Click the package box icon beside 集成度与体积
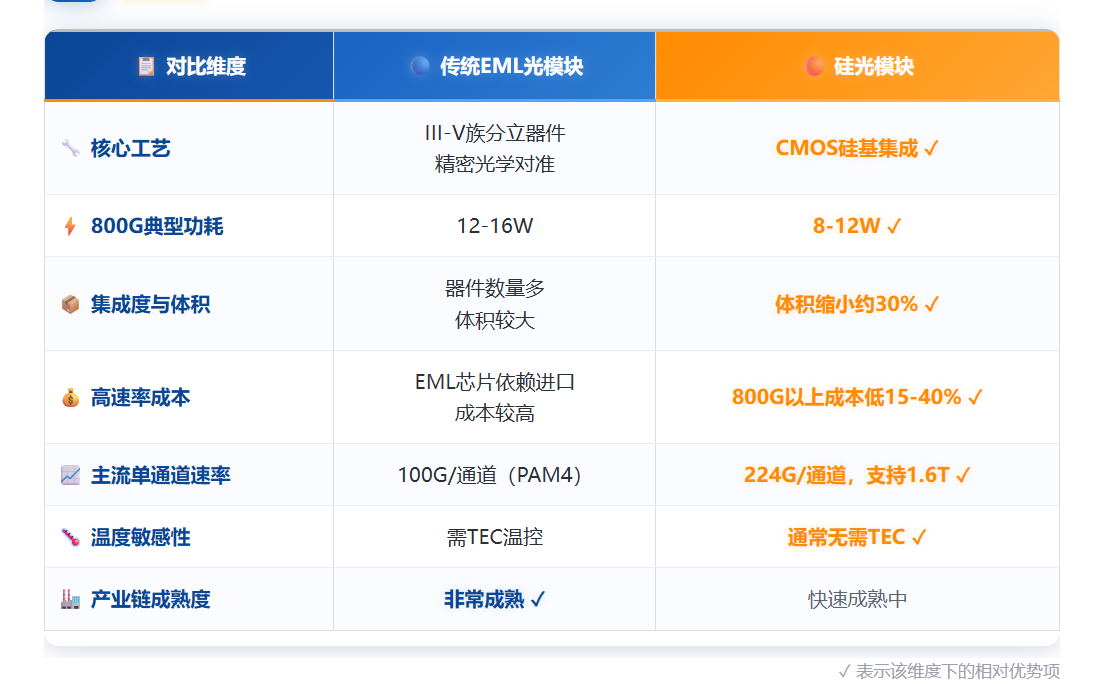 click(70, 304)
